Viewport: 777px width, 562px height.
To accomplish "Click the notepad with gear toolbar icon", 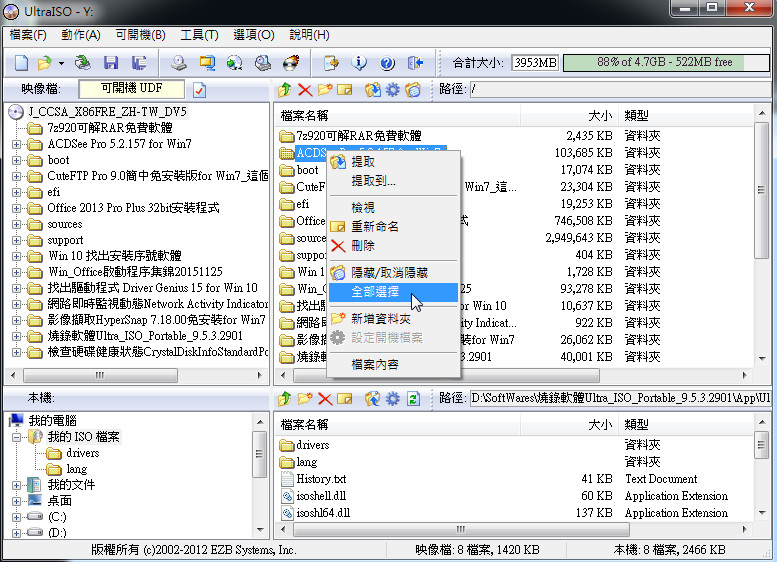I will point(331,63).
